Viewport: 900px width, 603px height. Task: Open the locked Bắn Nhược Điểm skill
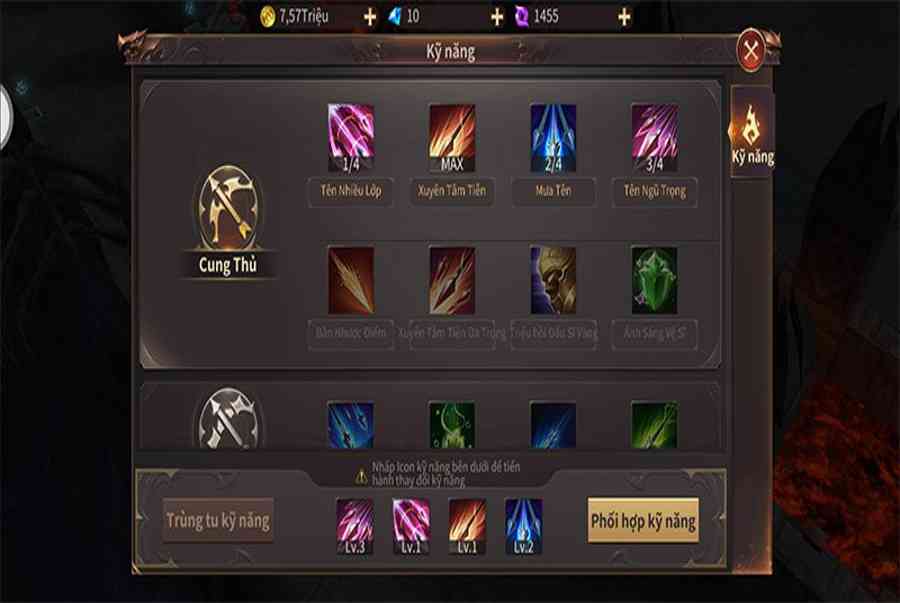pyautogui.click(x=351, y=281)
